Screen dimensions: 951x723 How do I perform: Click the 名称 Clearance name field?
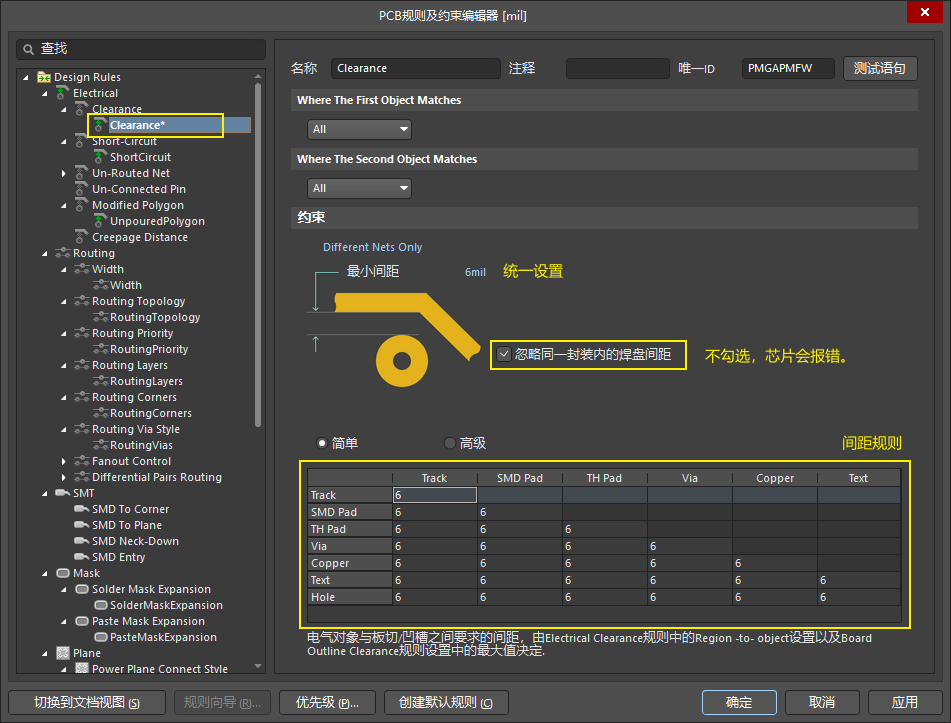click(415, 68)
